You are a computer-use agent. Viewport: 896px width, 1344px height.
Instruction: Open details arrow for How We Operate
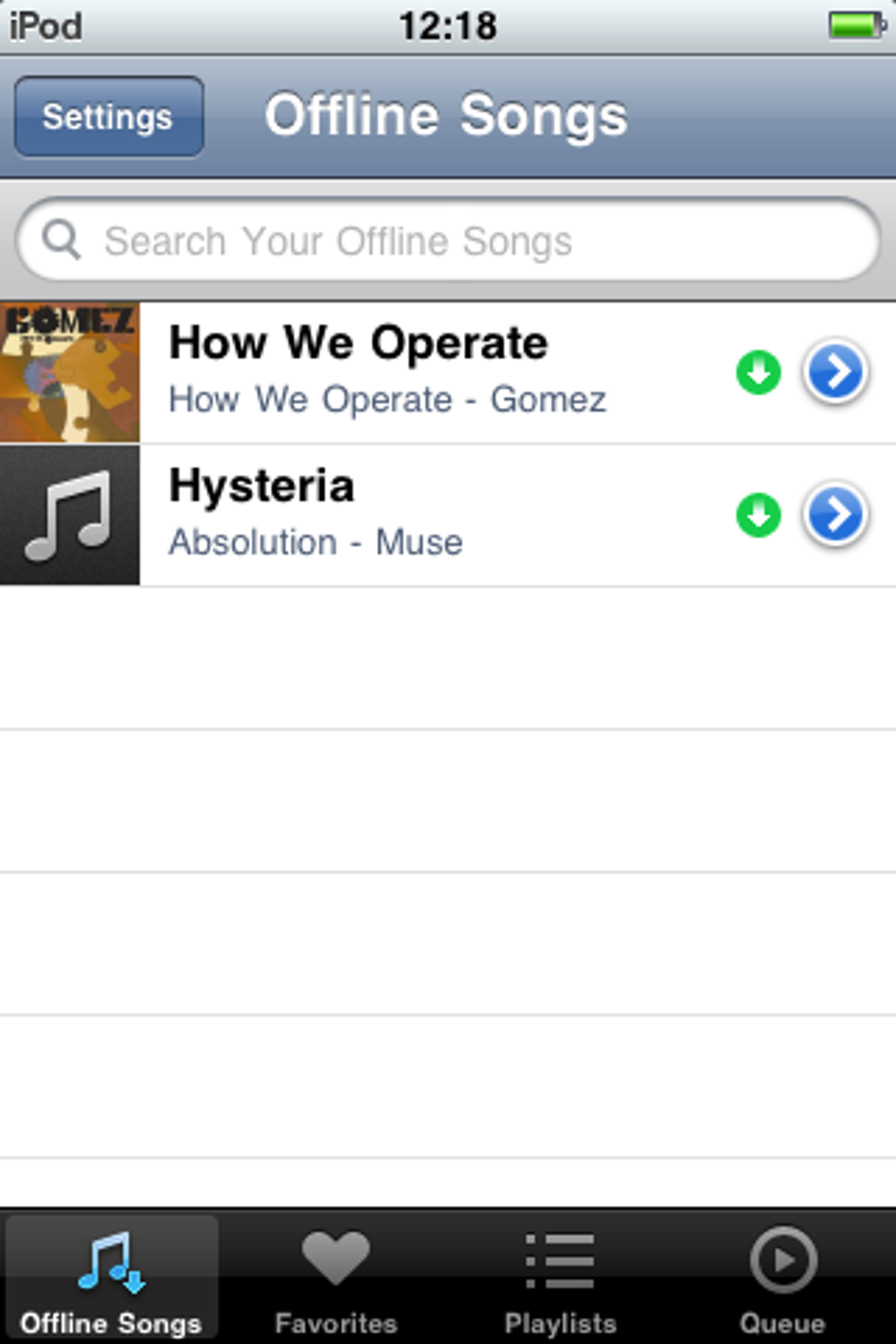coord(835,372)
